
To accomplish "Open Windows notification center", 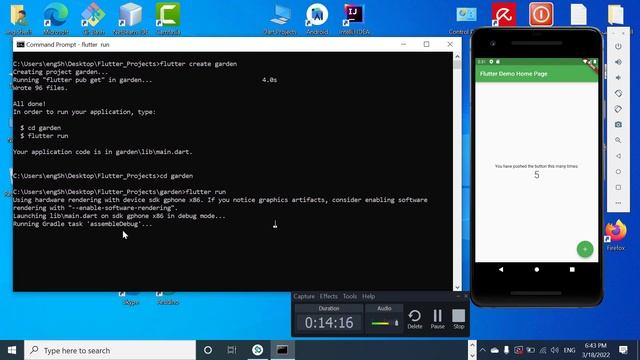I will pos(623,350).
